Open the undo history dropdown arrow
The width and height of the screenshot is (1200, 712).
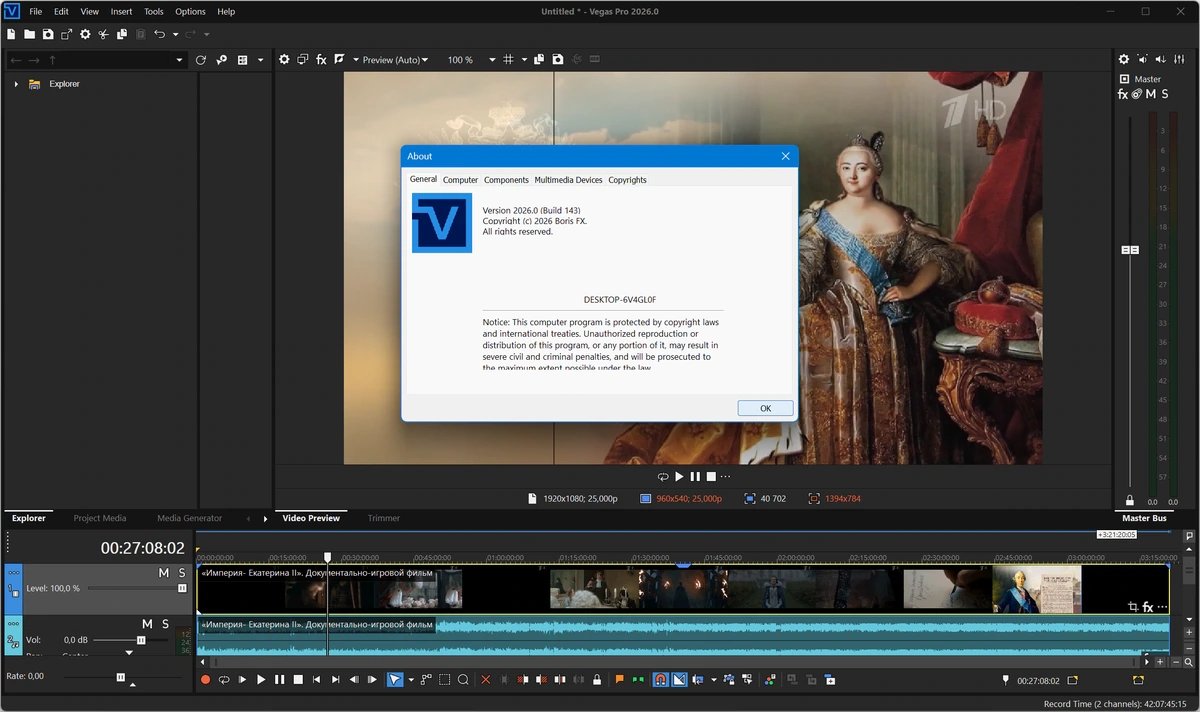point(175,34)
